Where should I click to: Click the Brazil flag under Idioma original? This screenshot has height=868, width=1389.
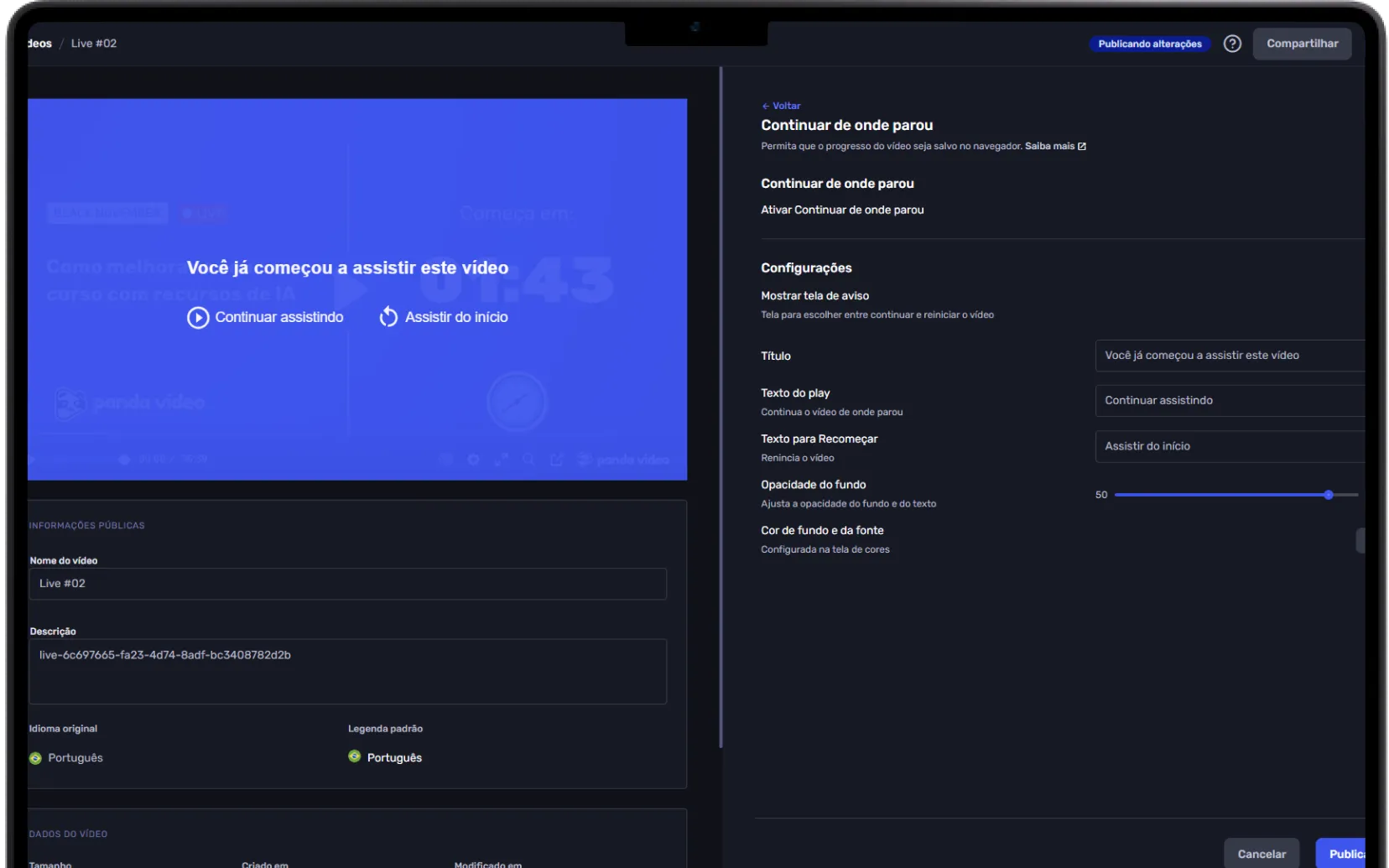tap(35, 758)
